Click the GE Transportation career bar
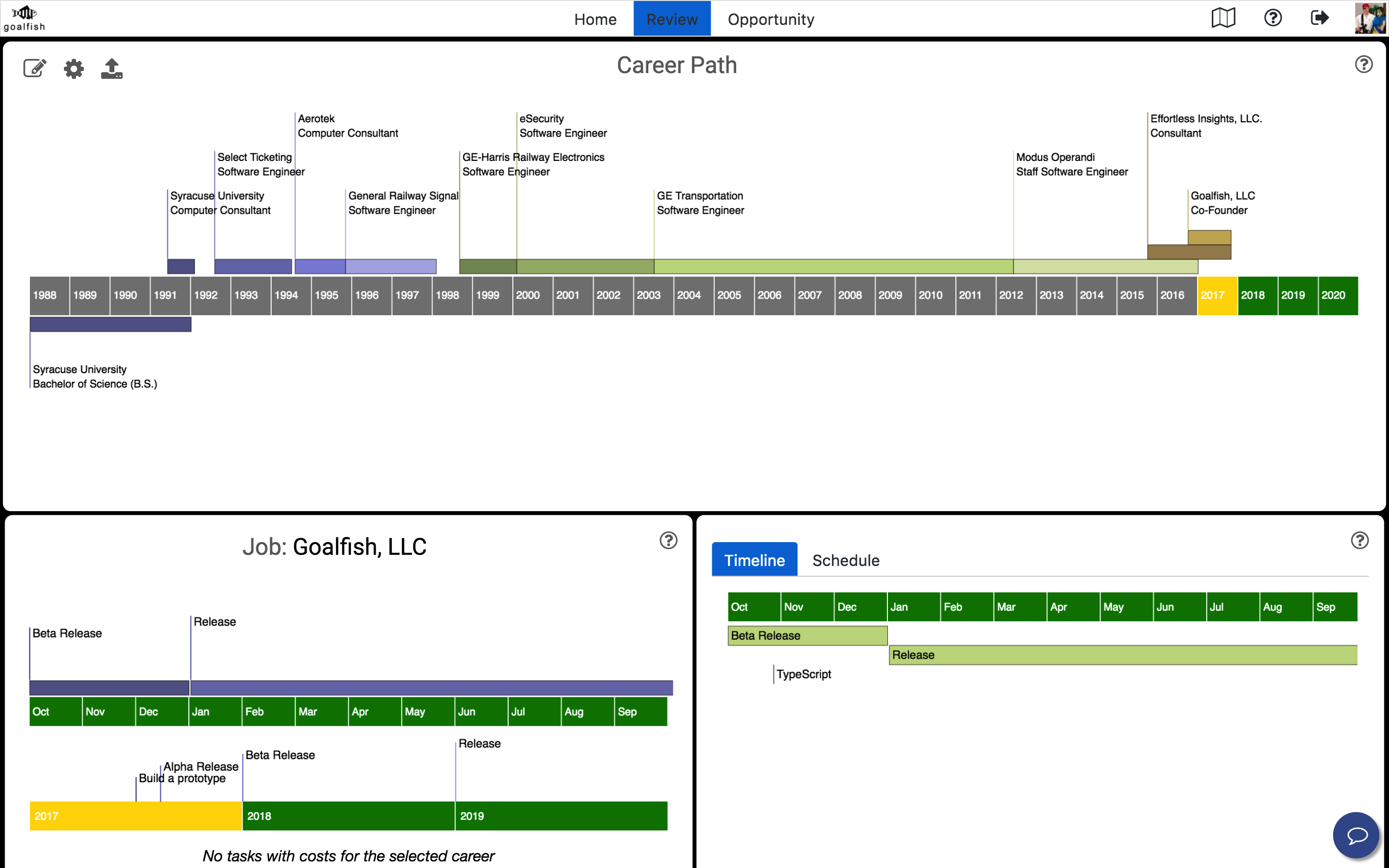The width and height of the screenshot is (1389, 868). (x=834, y=266)
